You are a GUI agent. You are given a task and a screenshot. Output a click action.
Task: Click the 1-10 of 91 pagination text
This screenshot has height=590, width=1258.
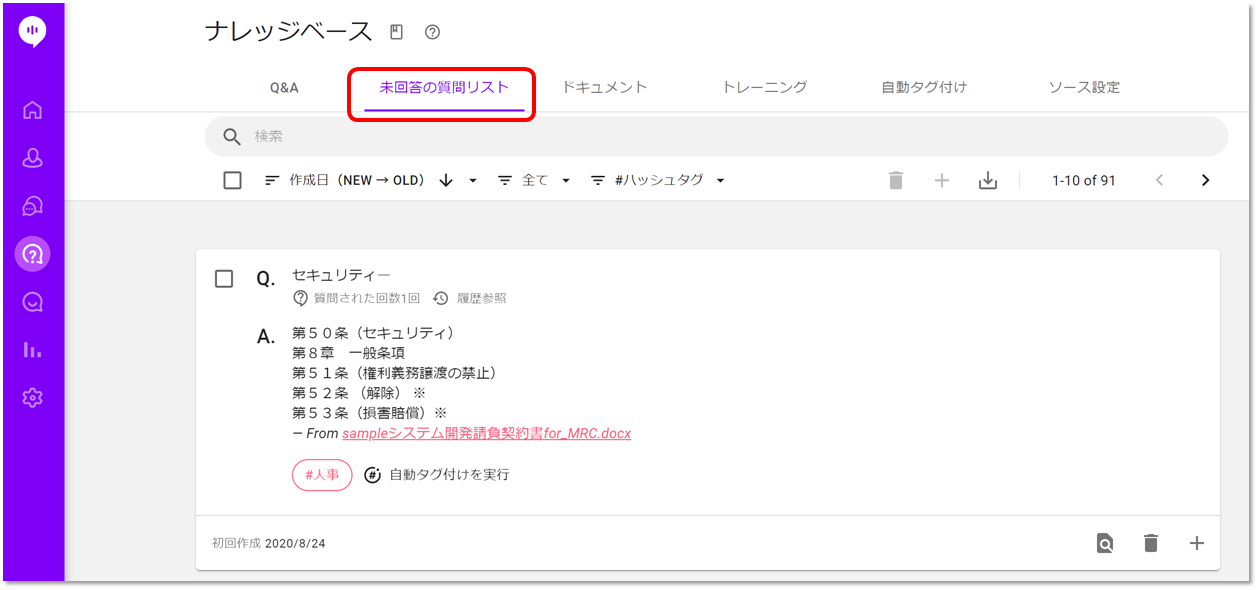coord(1083,181)
